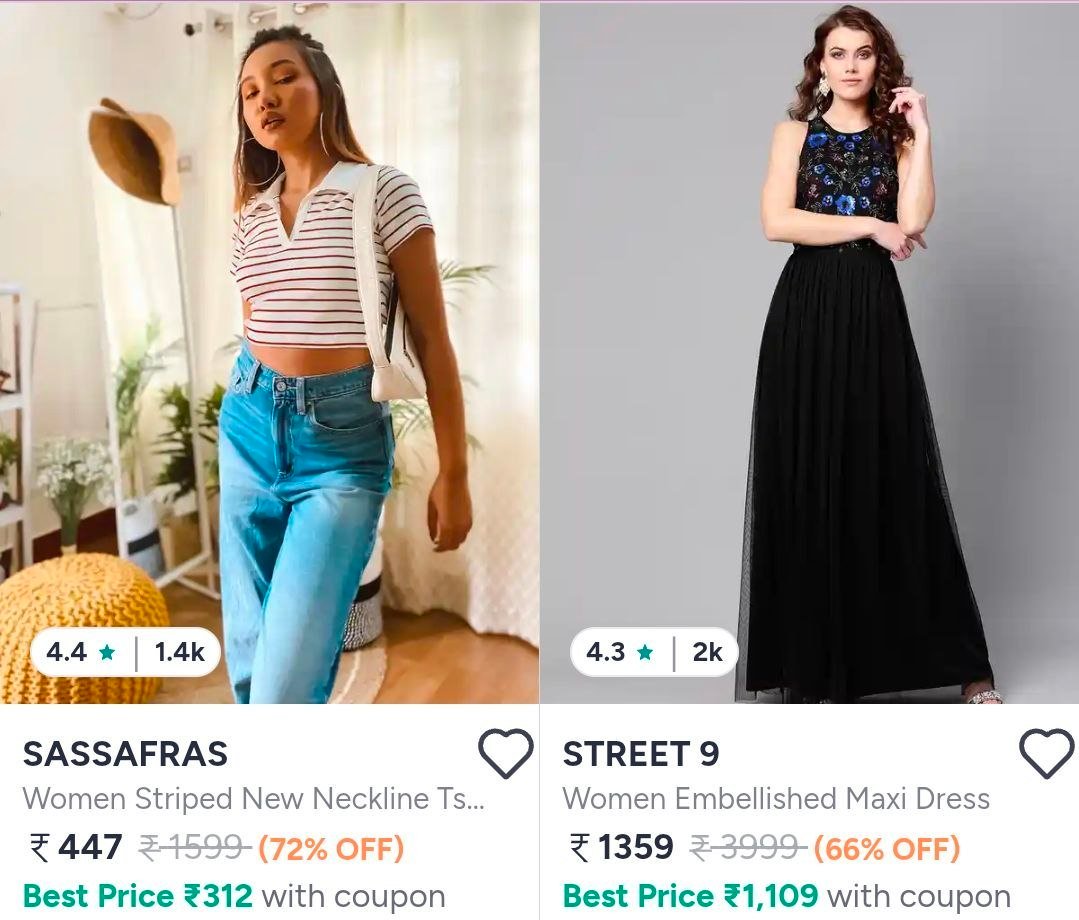Viewport: 1079px width, 920px height.
Task: Open the SASSAFRAS brand name link
Action: [x=125, y=754]
